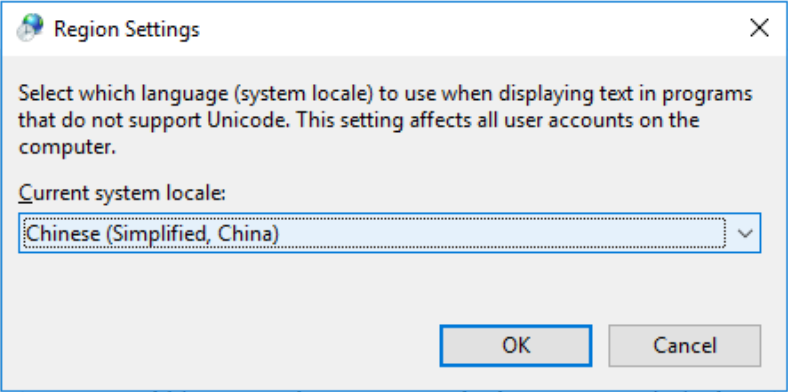Screen dimensions: 788x392
Task: Click the system locale description paragraph
Action: [x=385, y=121]
